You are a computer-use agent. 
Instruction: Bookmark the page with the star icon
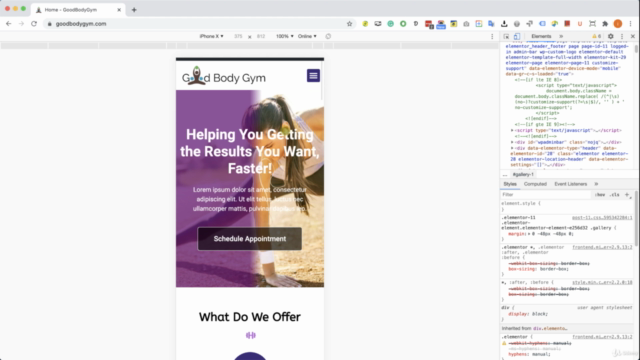(349, 24)
